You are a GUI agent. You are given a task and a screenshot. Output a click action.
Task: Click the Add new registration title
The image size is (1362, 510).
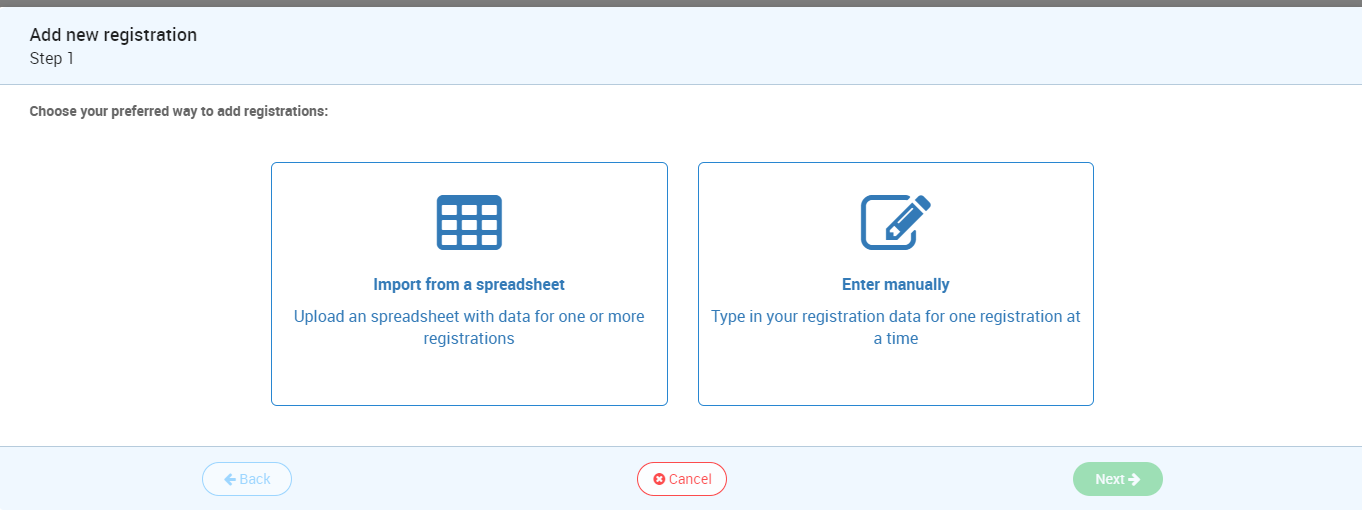click(113, 35)
